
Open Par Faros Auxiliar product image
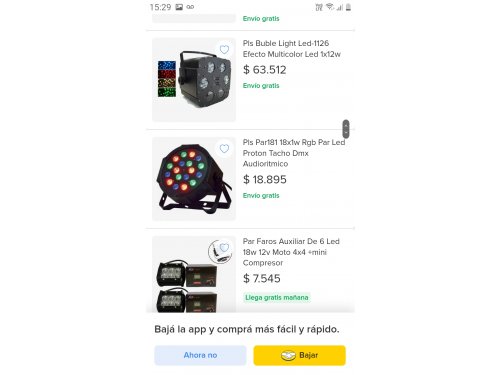pos(194,274)
